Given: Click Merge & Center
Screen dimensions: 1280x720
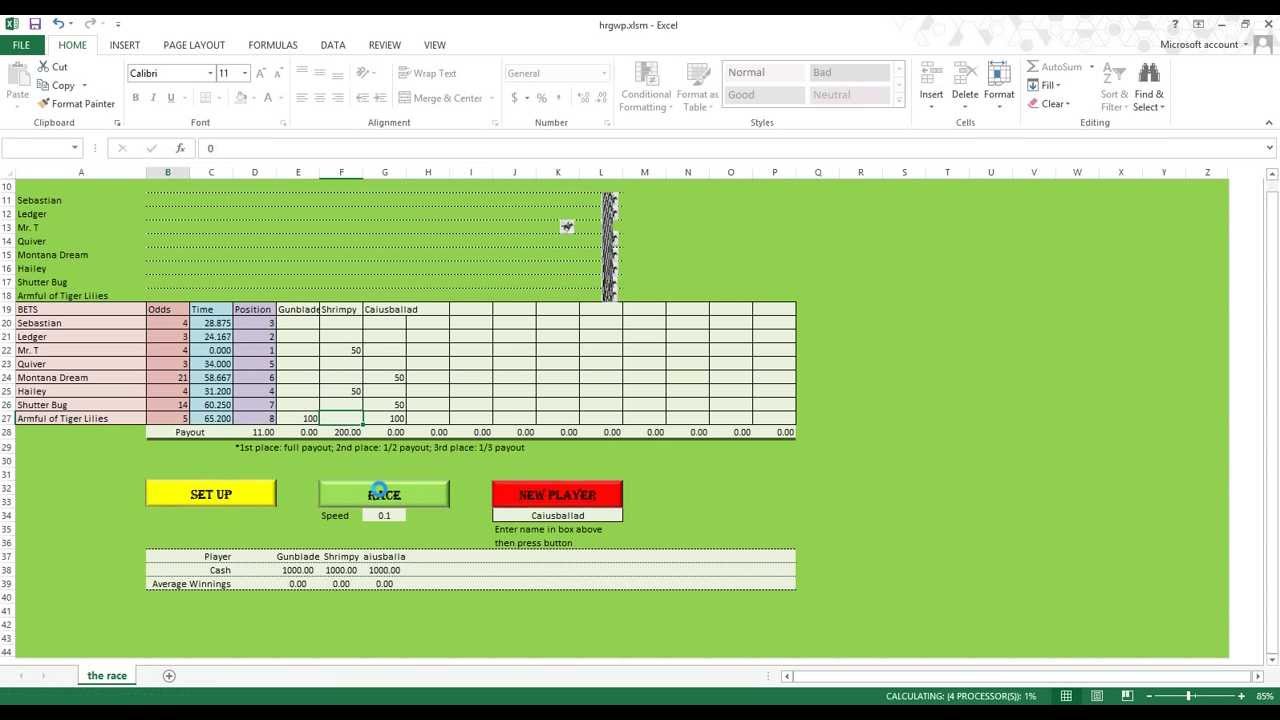Looking at the screenshot, I should pos(440,98).
